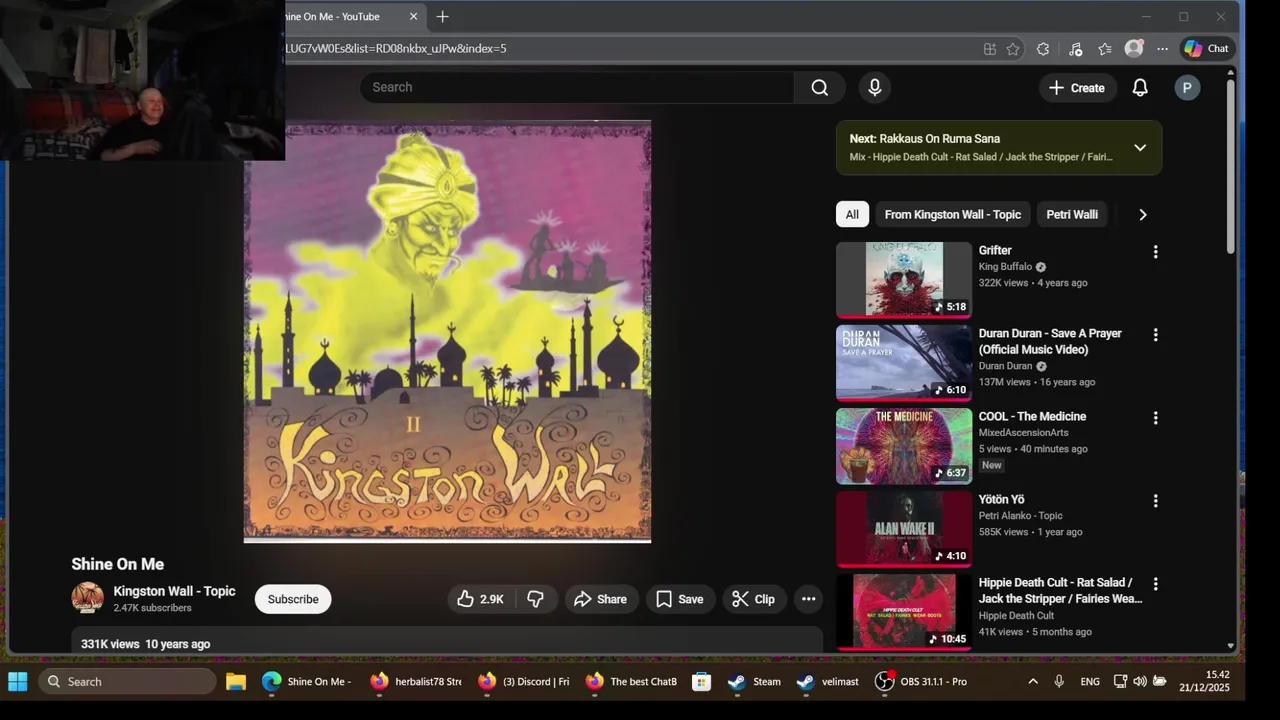
Task: Switch to Discord Firefox taskbar window
Action: (523, 682)
